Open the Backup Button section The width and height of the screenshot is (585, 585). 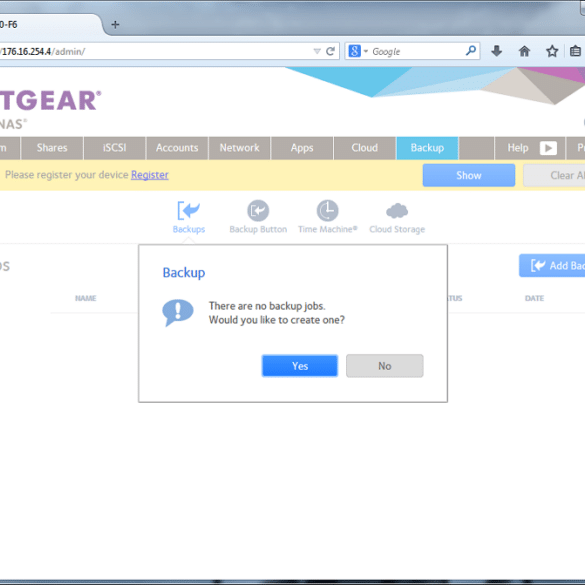[258, 218]
